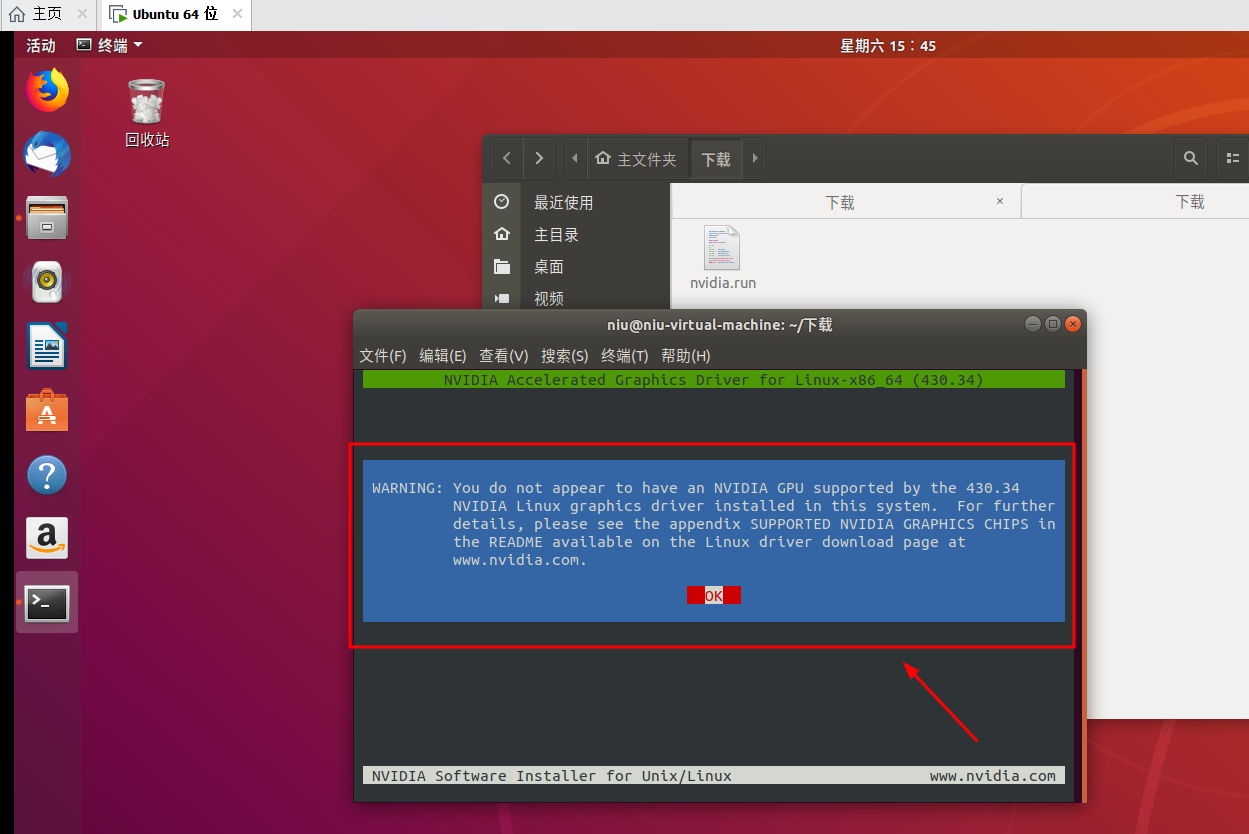Launch LibreOffice Writer from the dock

point(47,346)
